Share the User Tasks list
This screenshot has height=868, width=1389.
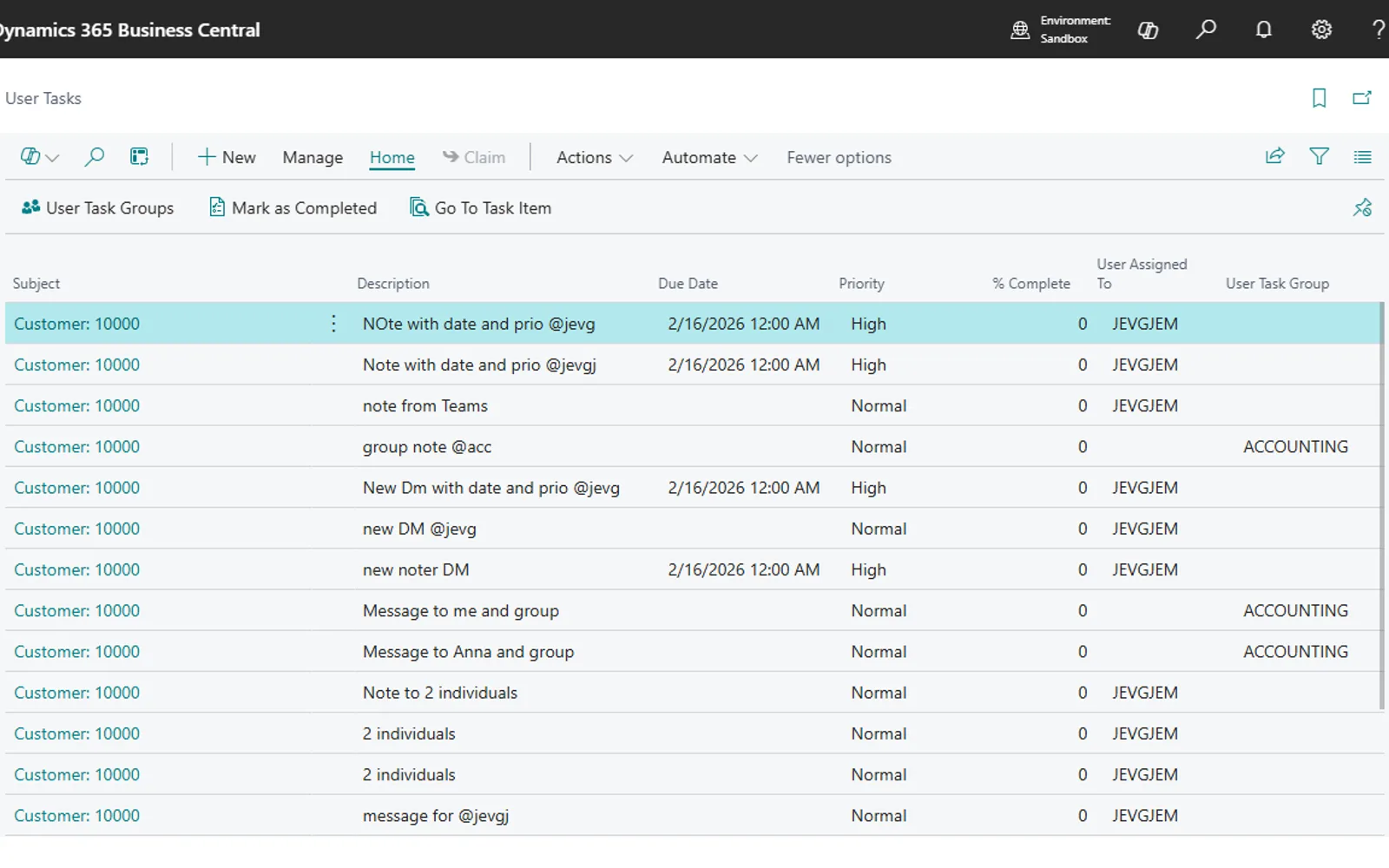tap(1274, 156)
